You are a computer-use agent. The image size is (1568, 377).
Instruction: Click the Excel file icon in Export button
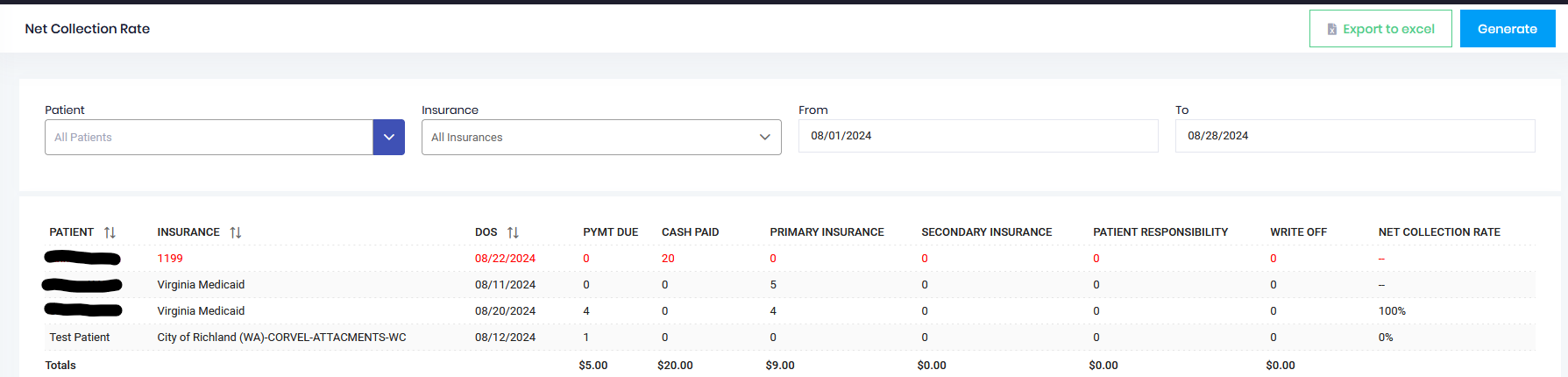tap(1331, 29)
